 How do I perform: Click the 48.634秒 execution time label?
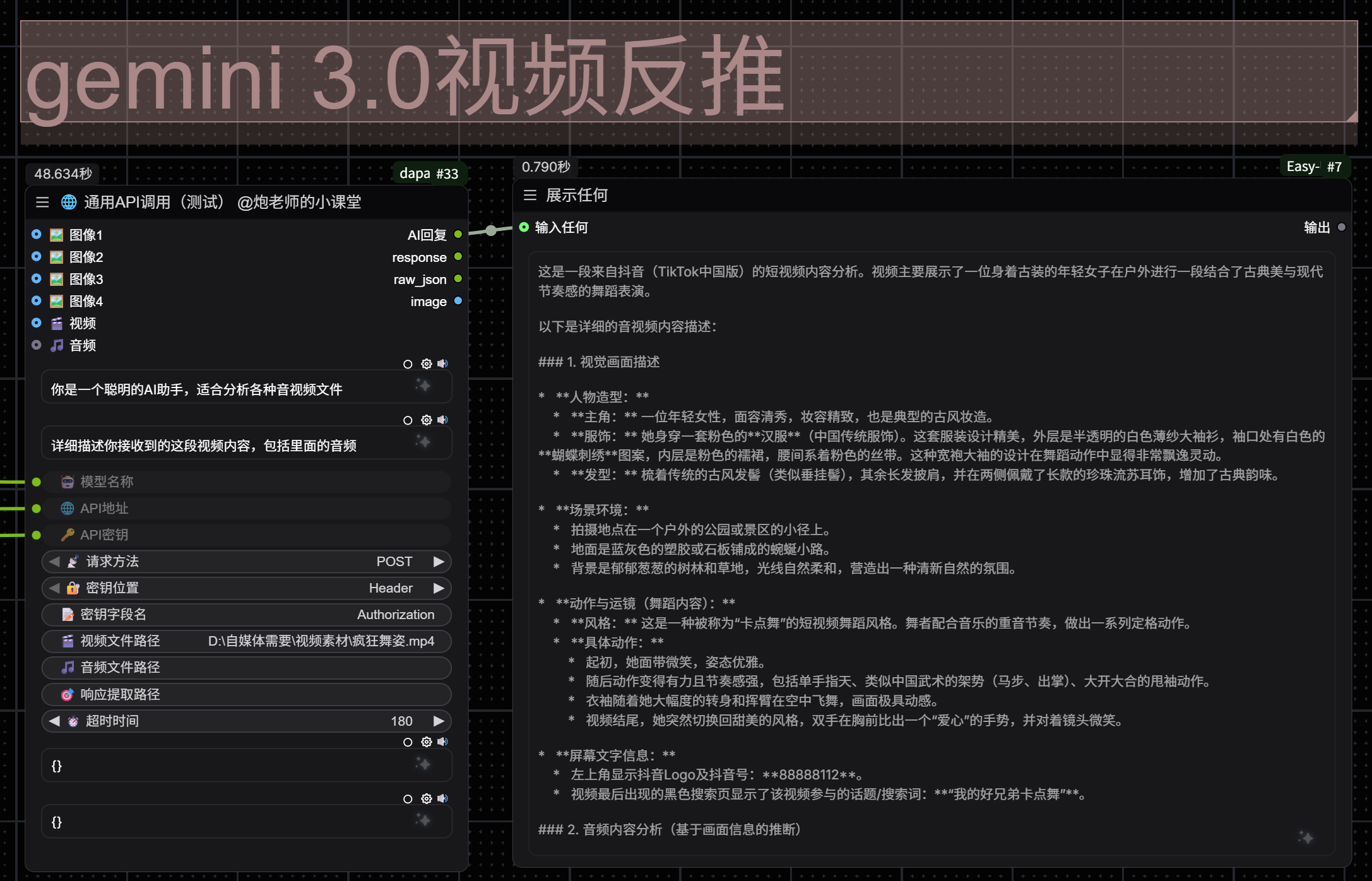point(63,174)
